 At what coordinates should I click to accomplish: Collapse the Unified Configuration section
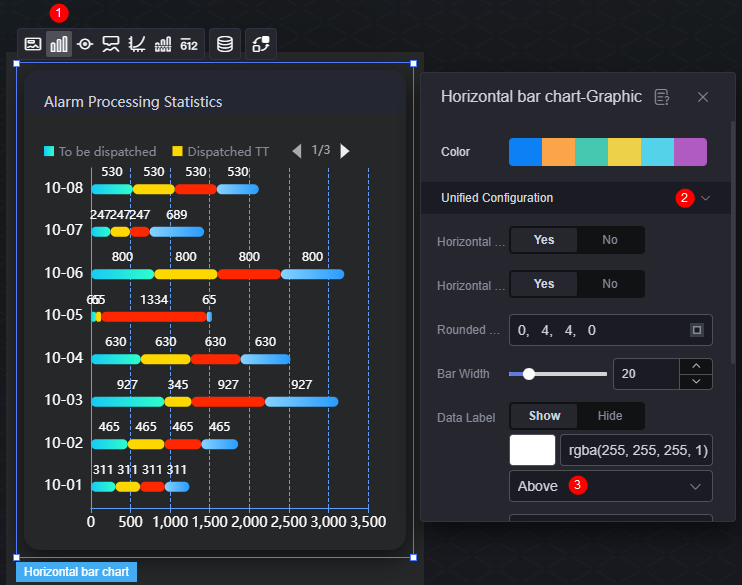[706, 198]
